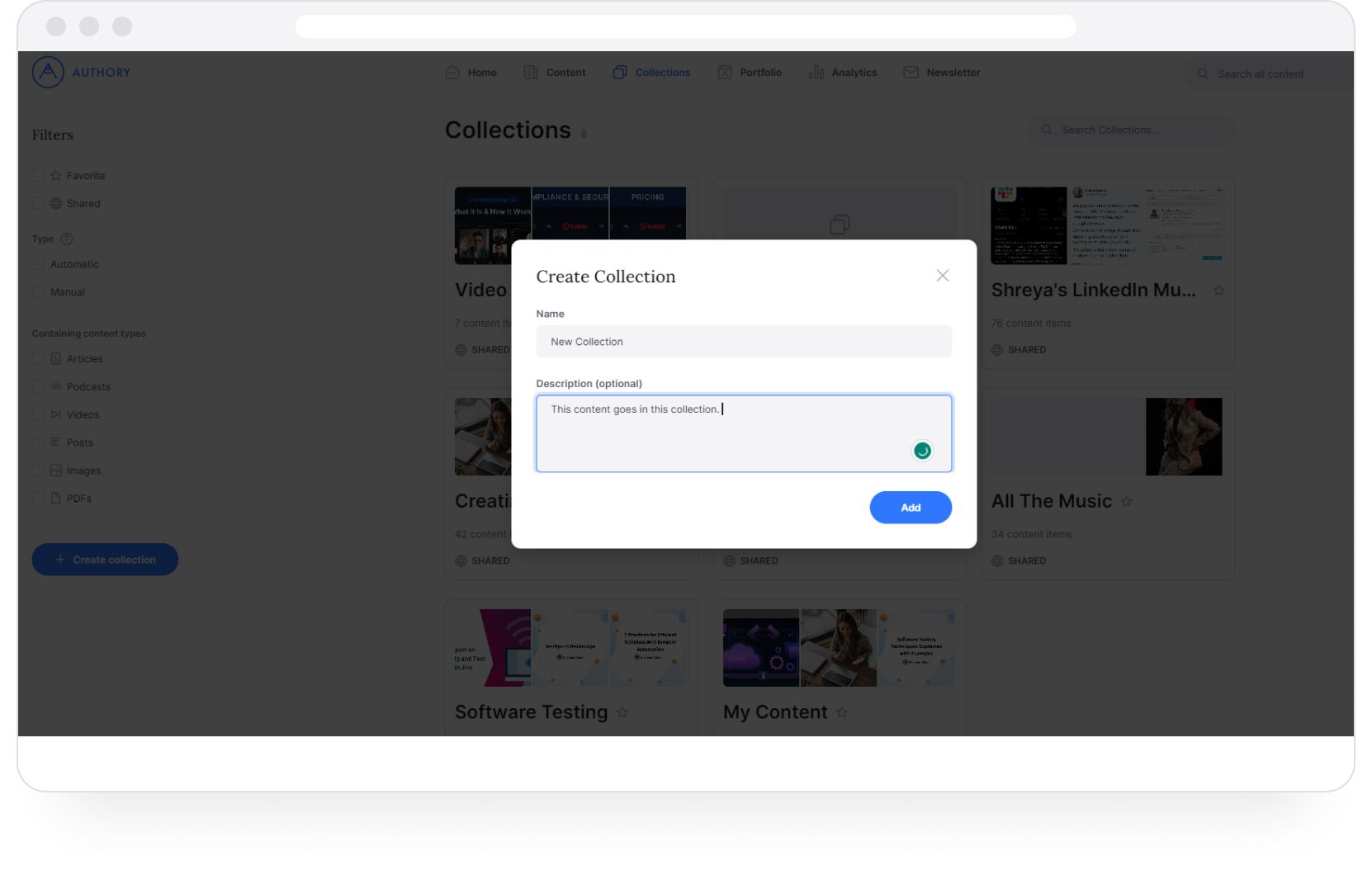Open the All The Music collection

[x=1051, y=502]
